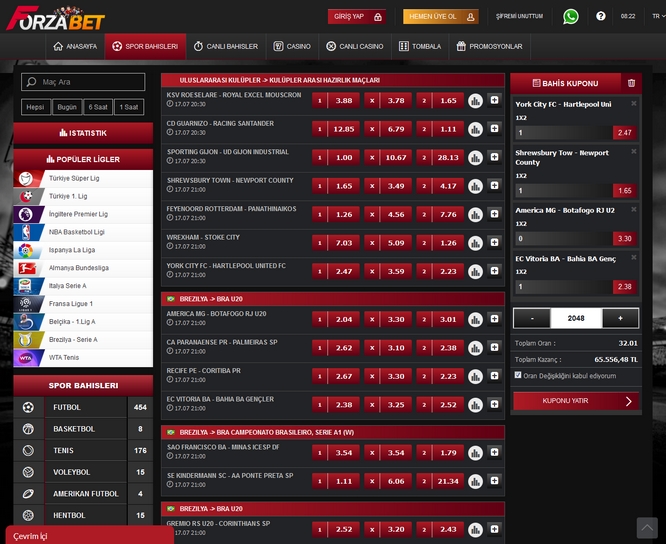This screenshot has width=666, height=544.
Task: Open Tombala tab
Action: (x=420, y=46)
